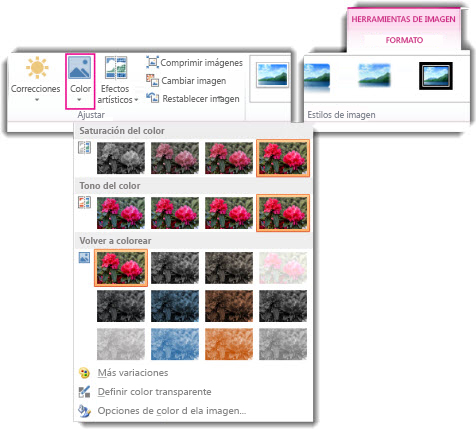Switch to the FORMATO tab
Image resolution: width=476 pixels, height=429 pixels.
pos(404,40)
